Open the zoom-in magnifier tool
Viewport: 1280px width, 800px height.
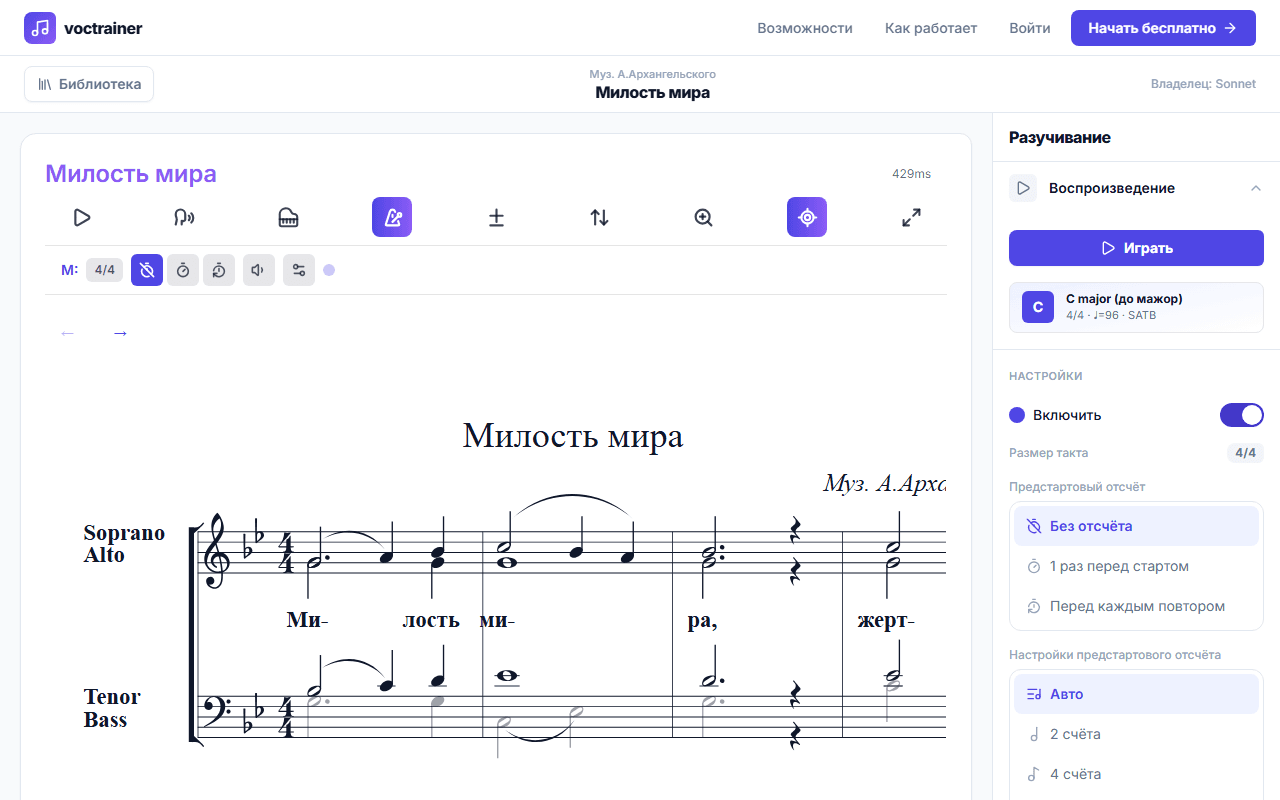click(x=703, y=217)
